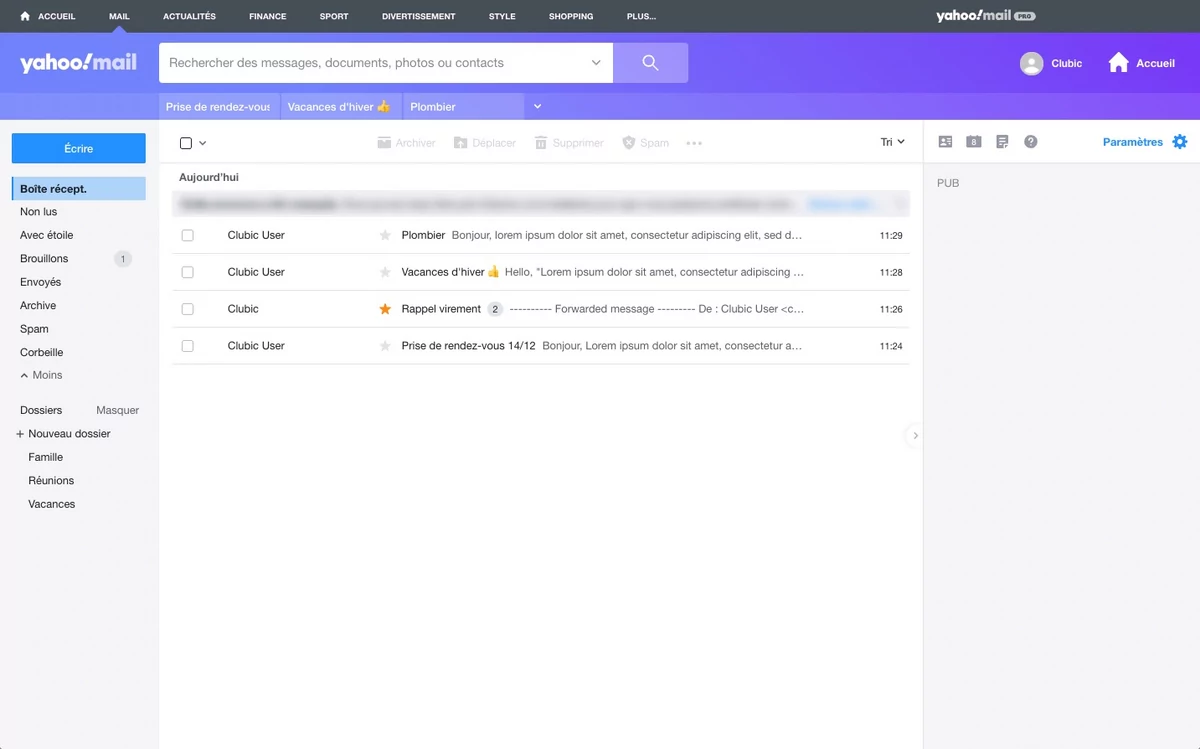This screenshot has height=749, width=1200.
Task: Collapse the folder list with Moins
Action: click(x=41, y=375)
